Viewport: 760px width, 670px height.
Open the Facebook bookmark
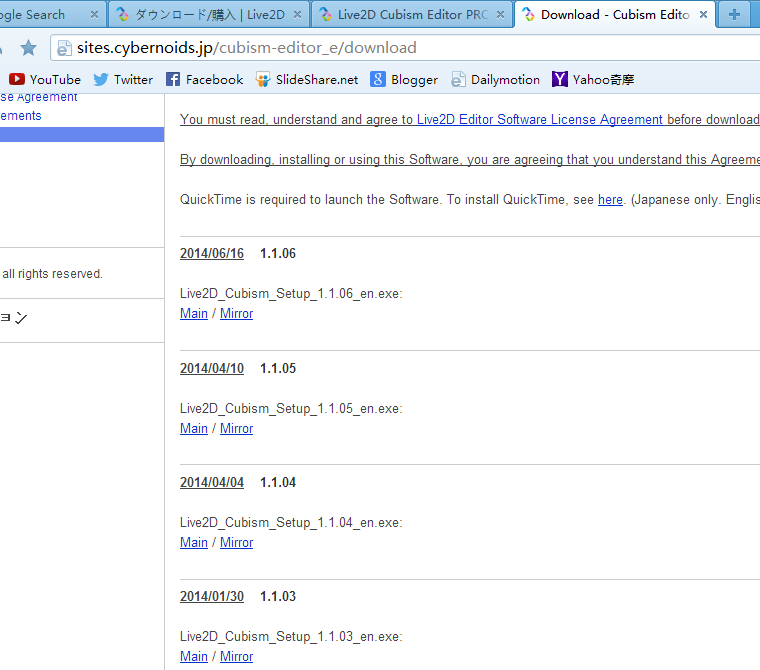[204, 80]
